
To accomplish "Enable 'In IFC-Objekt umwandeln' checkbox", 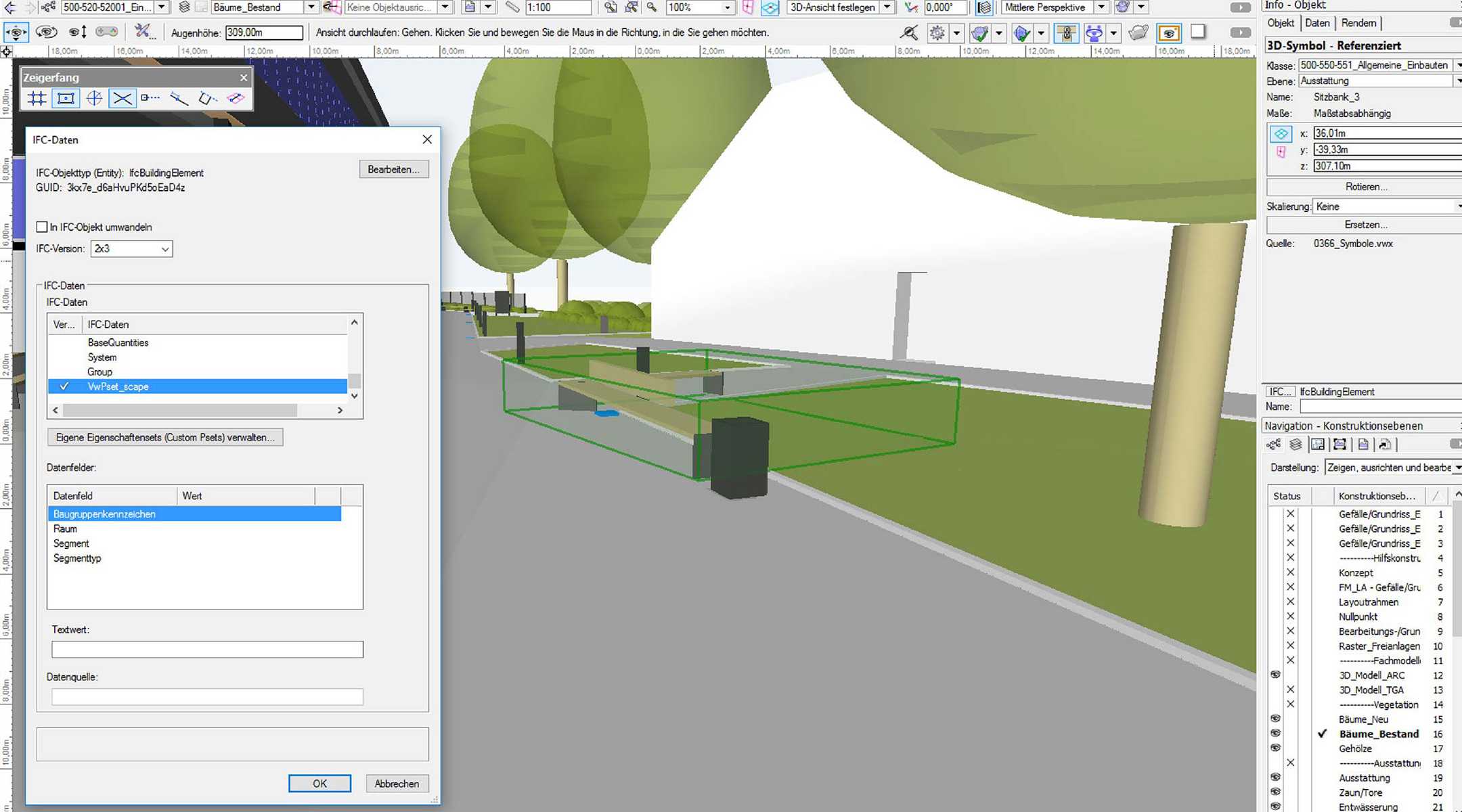I will [42, 227].
